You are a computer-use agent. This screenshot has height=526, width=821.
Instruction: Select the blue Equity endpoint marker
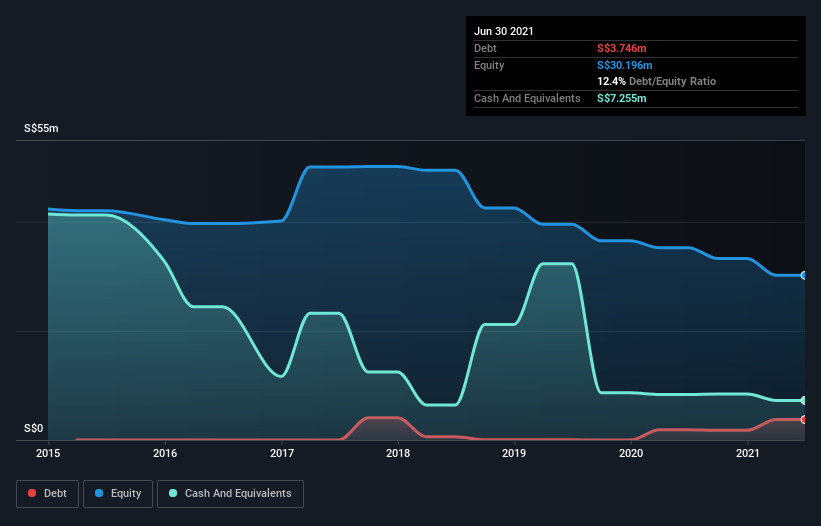(803, 275)
